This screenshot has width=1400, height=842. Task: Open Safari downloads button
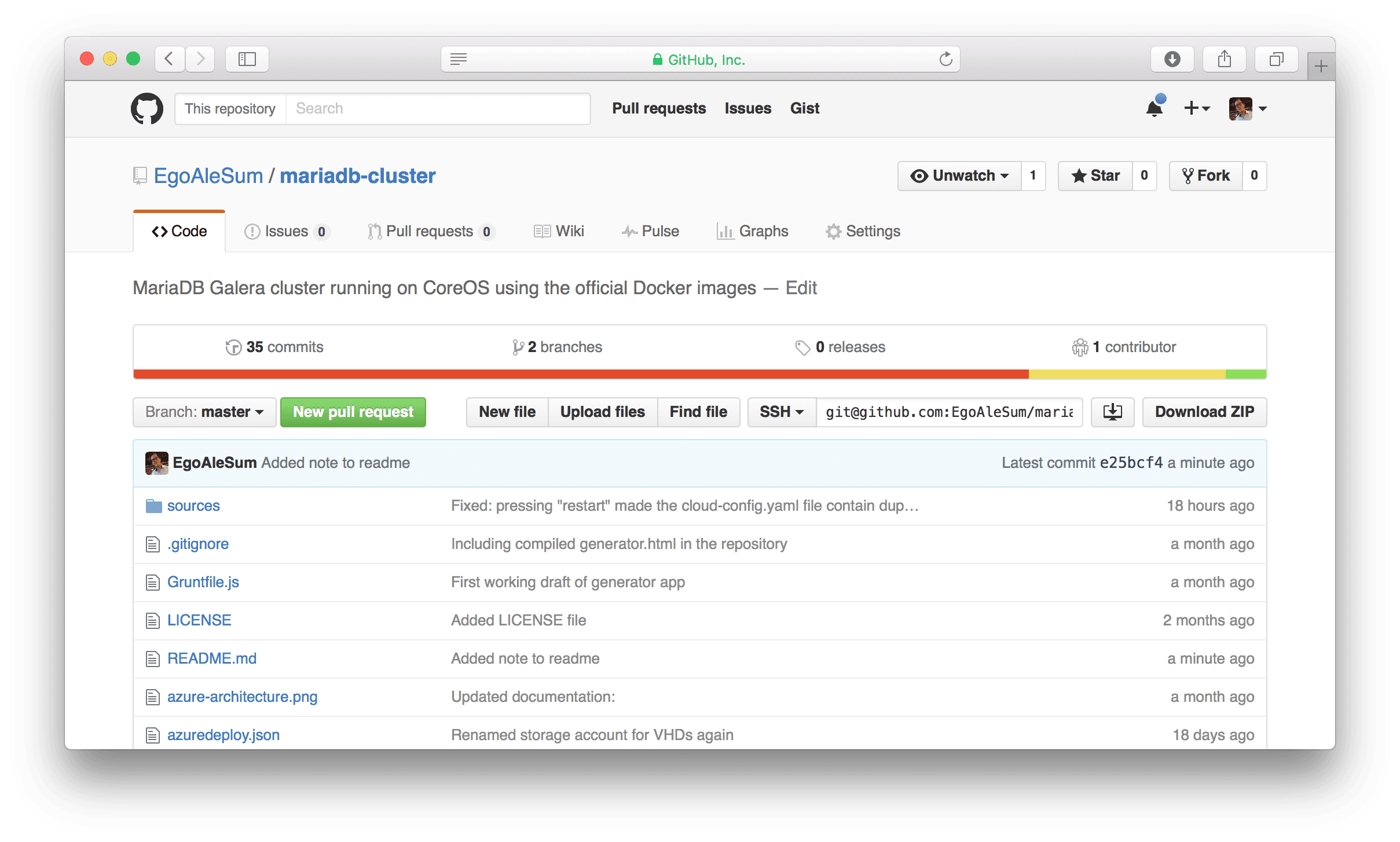click(x=1172, y=58)
